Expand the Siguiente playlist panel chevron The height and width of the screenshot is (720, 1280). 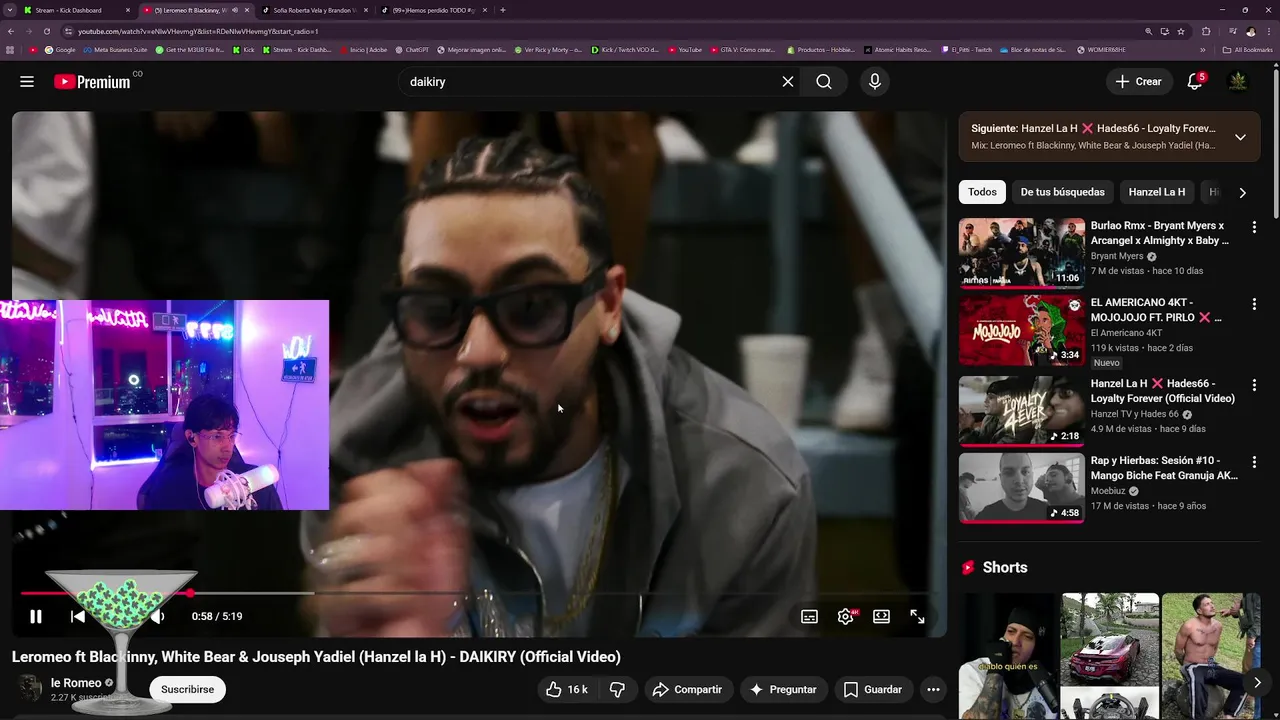tap(1240, 137)
